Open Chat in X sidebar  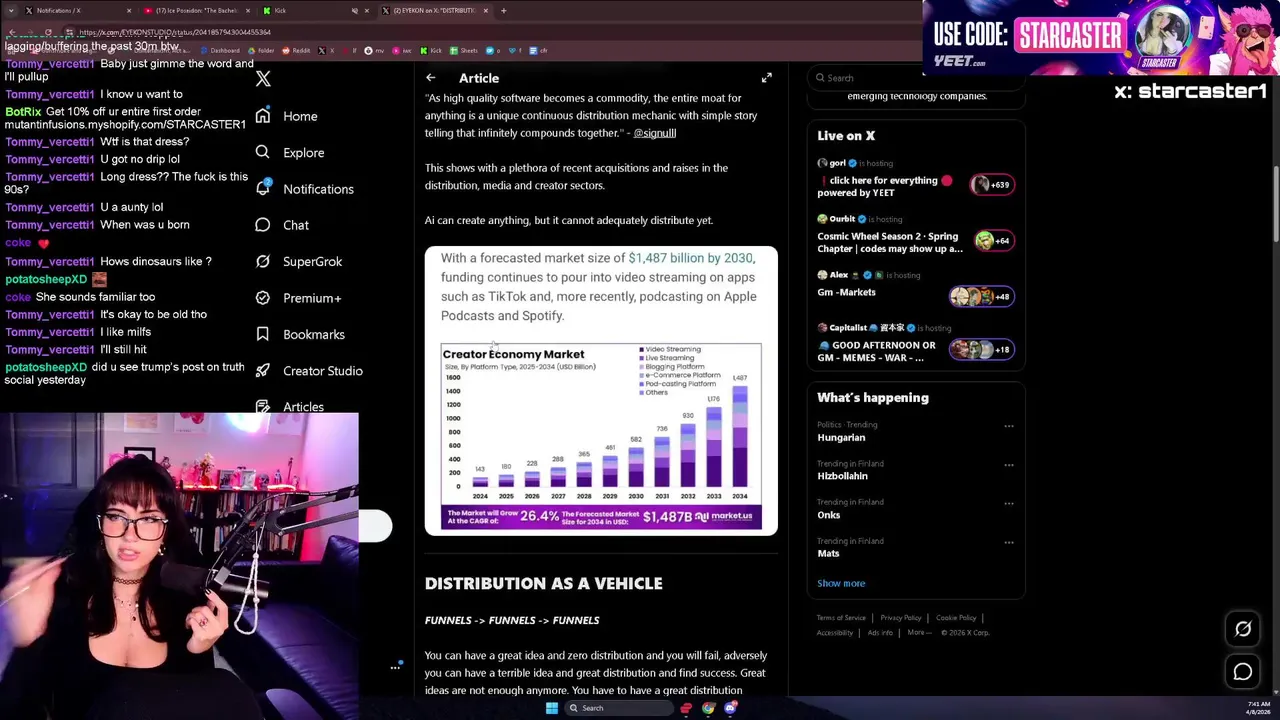point(282,225)
